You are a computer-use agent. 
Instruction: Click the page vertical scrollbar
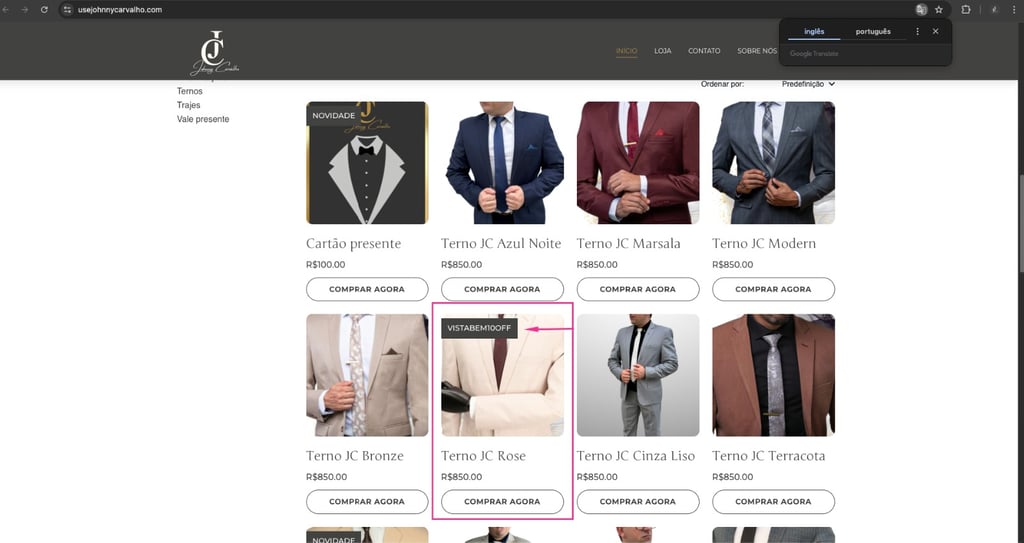pyautogui.click(x=1021, y=222)
